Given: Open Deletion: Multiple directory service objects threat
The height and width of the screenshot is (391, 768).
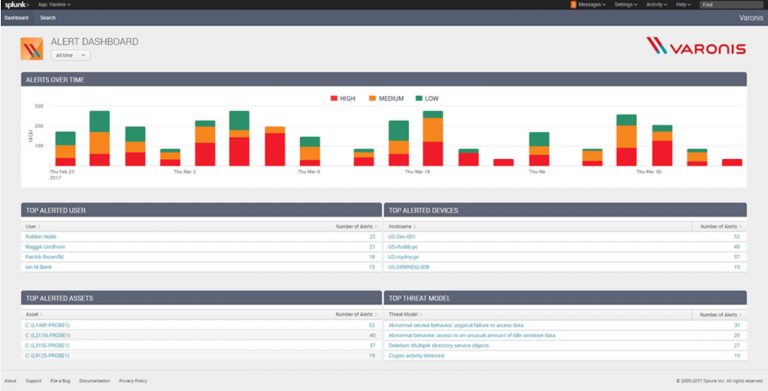Looking at the screenshot, I should point(438,345).
